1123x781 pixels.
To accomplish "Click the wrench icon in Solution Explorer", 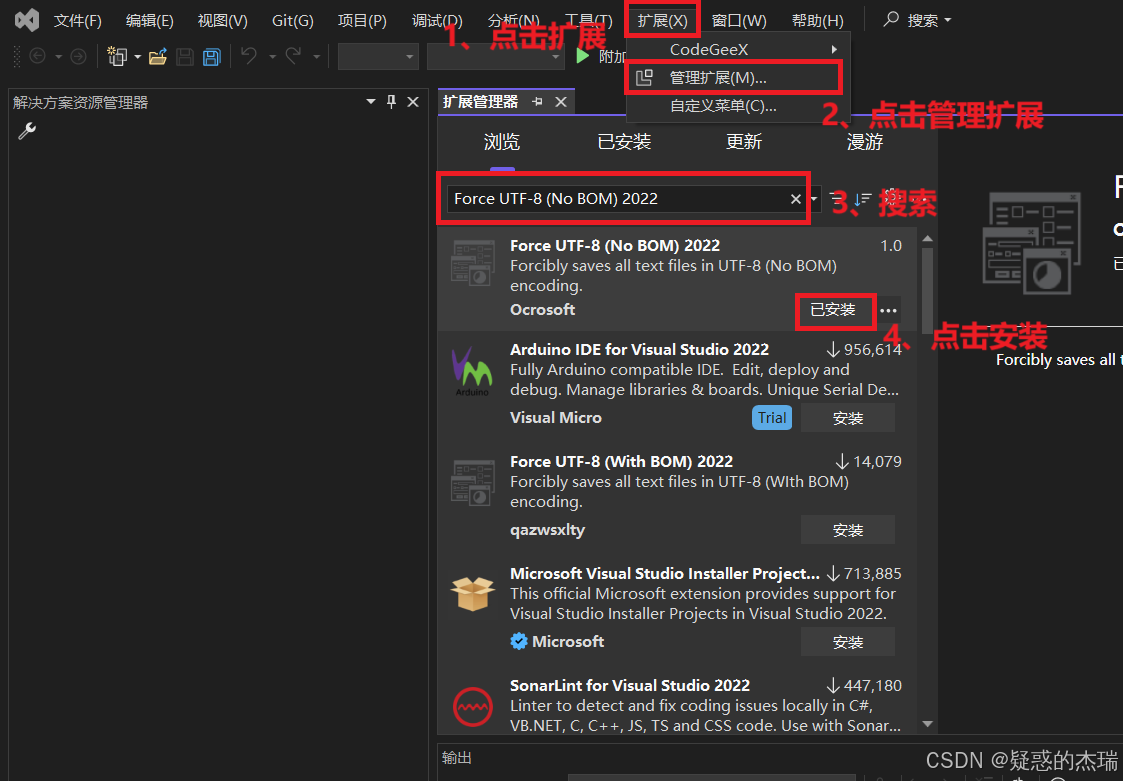I will 27,130.
